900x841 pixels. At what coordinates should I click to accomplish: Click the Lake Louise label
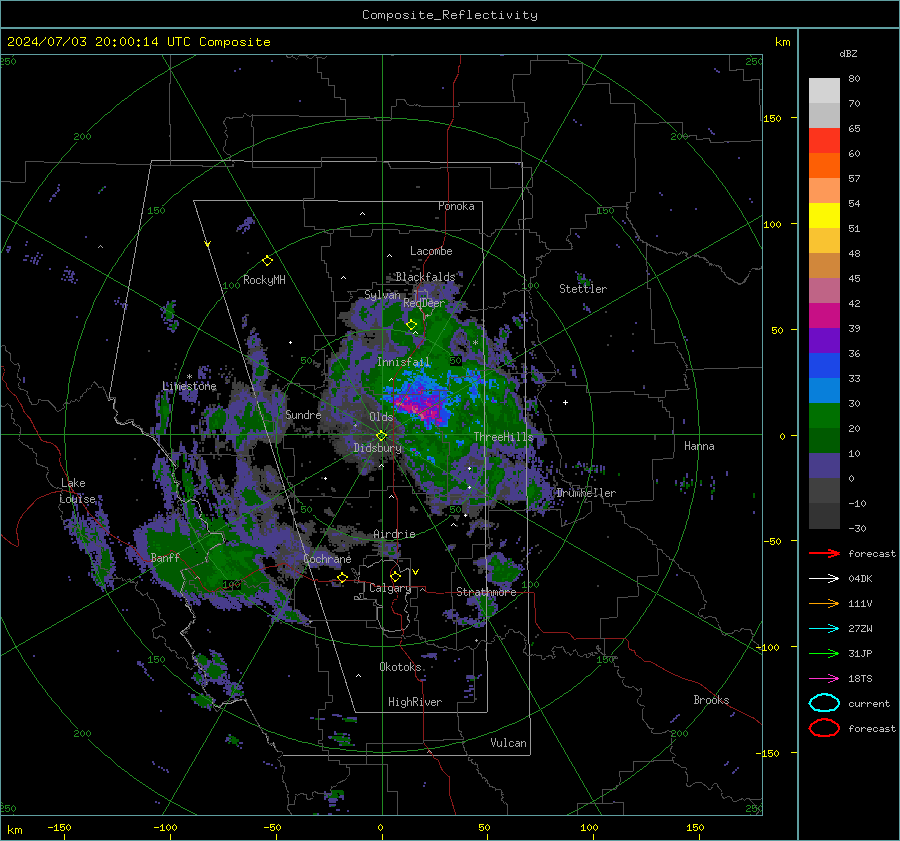click(x=77, y=491)
